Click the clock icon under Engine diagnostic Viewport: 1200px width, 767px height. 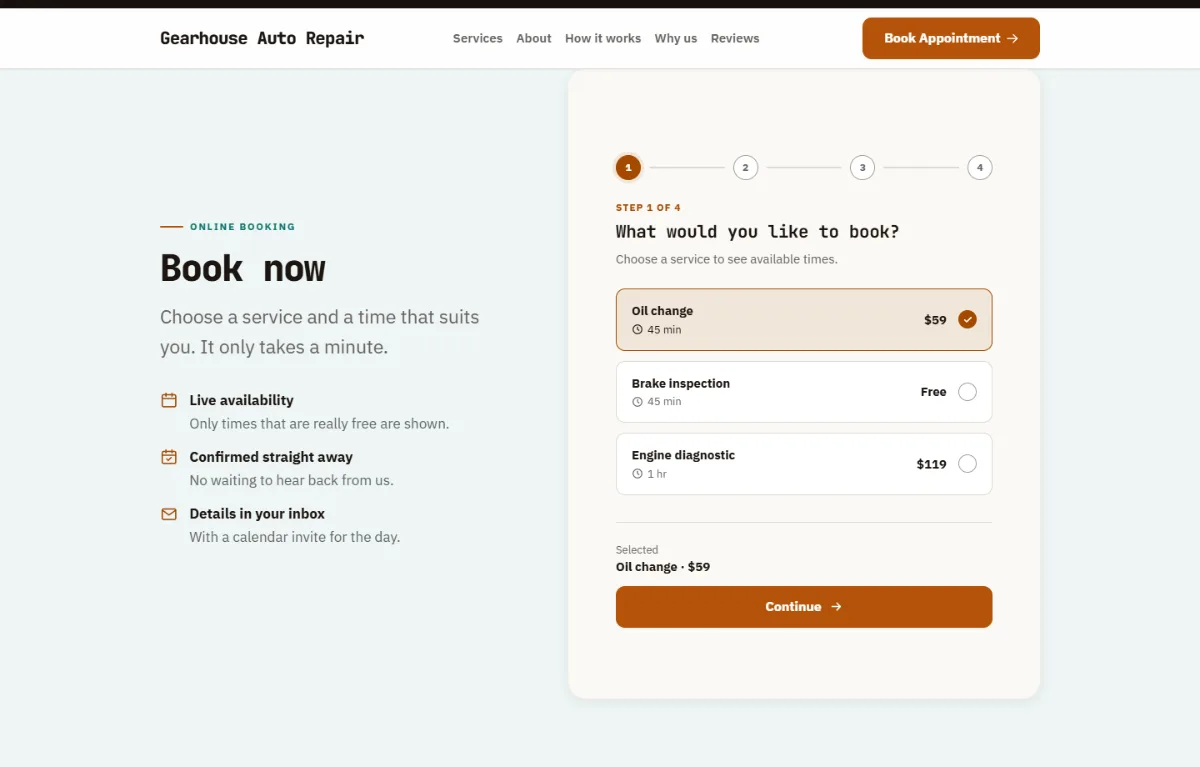[x=637, y=474]
